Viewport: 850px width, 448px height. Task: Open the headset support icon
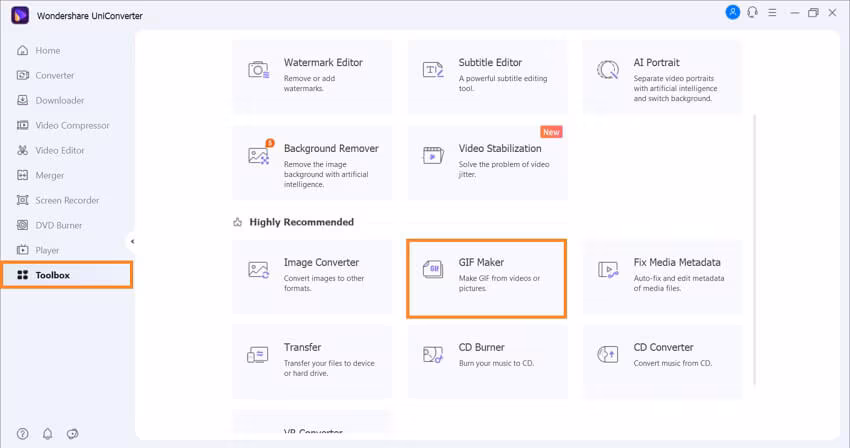(752, 12)
